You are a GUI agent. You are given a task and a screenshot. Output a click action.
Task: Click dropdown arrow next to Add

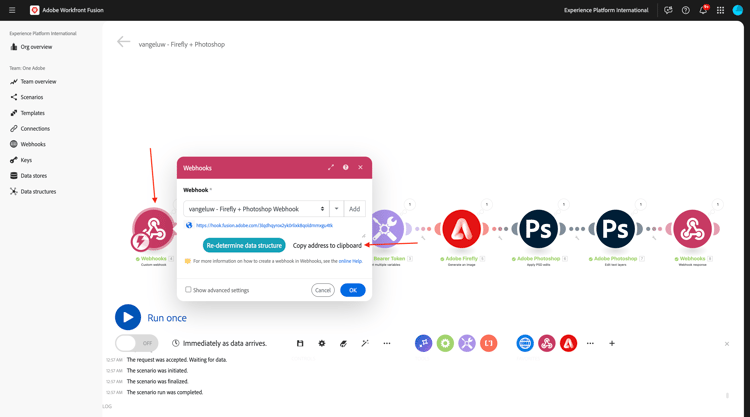pos(336,209)
